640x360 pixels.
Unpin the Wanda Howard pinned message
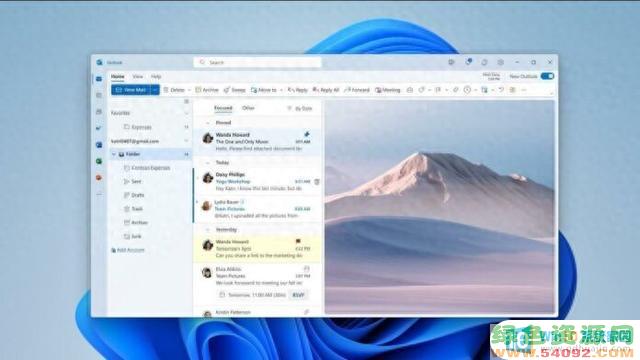307,134
